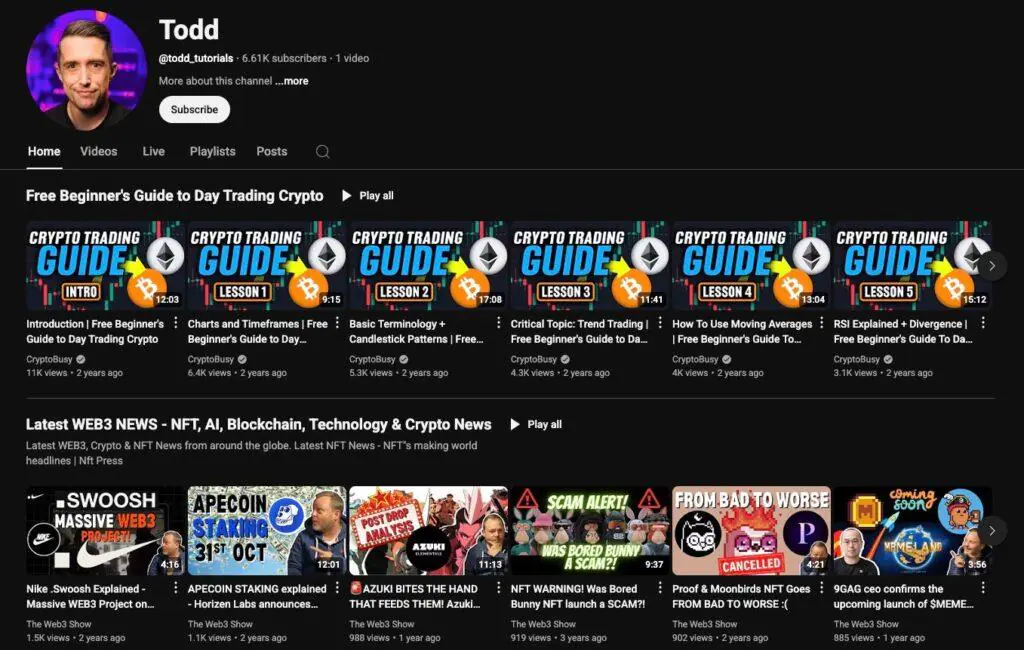Click Todd's channel avatar
The image size is (1024, 650).
(85, 69)
